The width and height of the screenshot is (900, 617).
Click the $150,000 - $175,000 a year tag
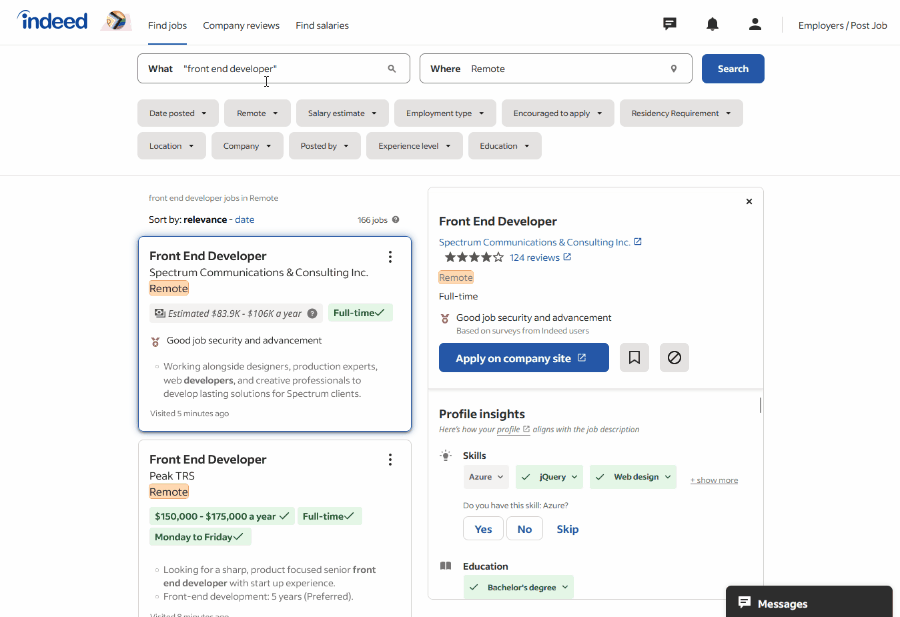point(222,517)
